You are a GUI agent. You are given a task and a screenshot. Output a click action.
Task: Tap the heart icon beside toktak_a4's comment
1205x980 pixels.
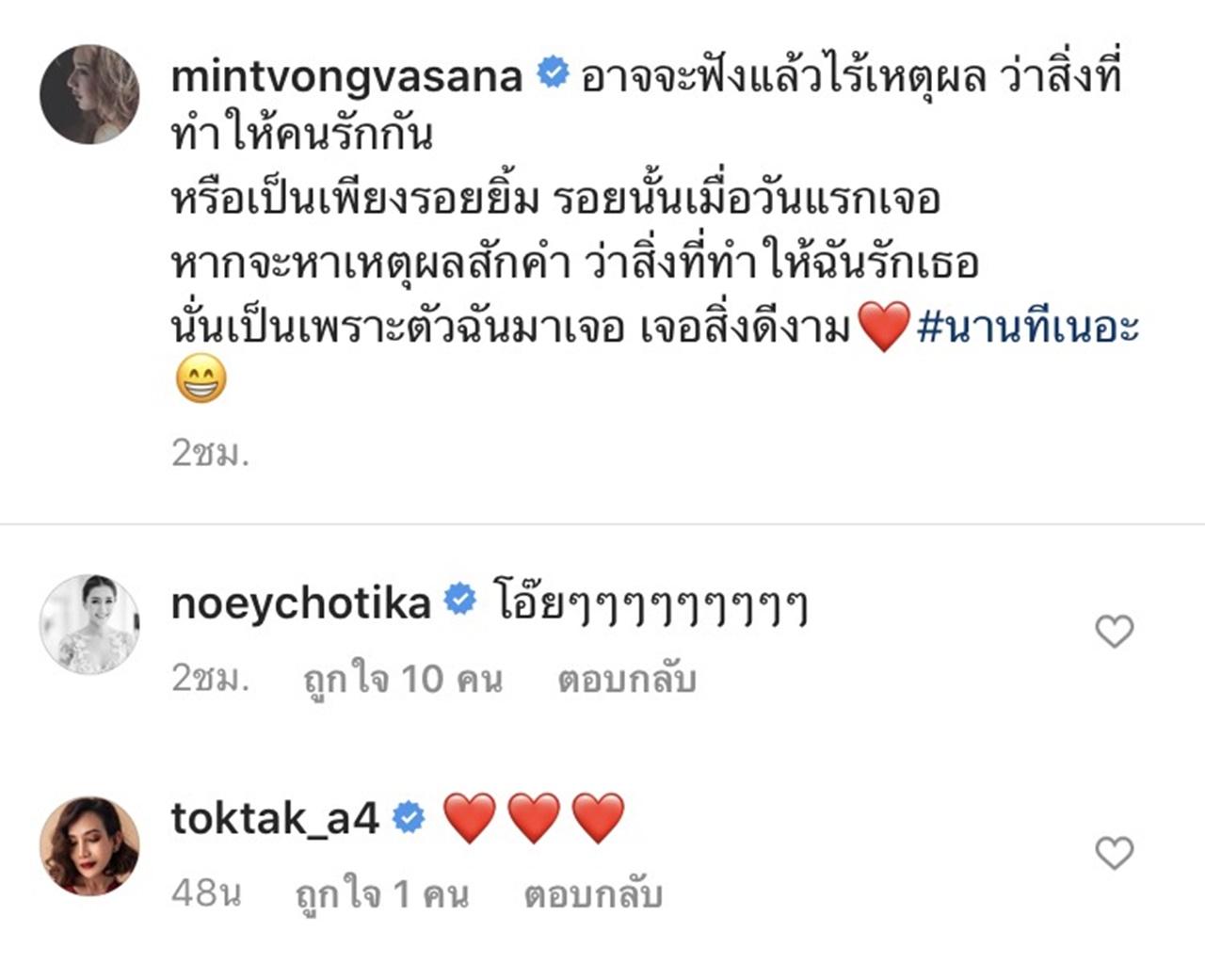click(1114, 853)
